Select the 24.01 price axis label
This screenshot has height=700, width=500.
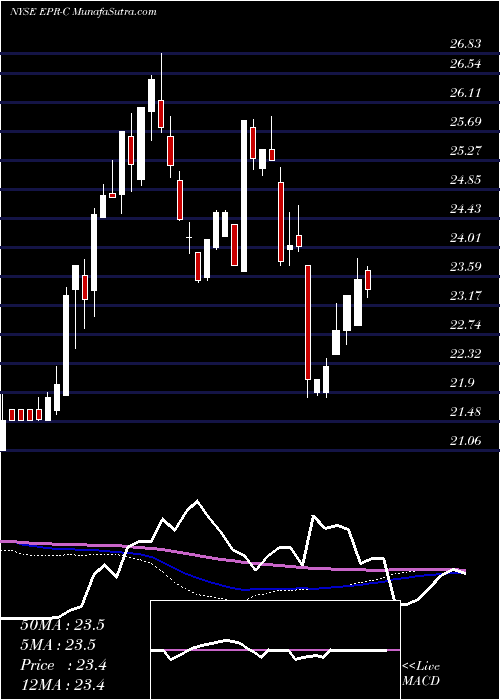[466, 238]
